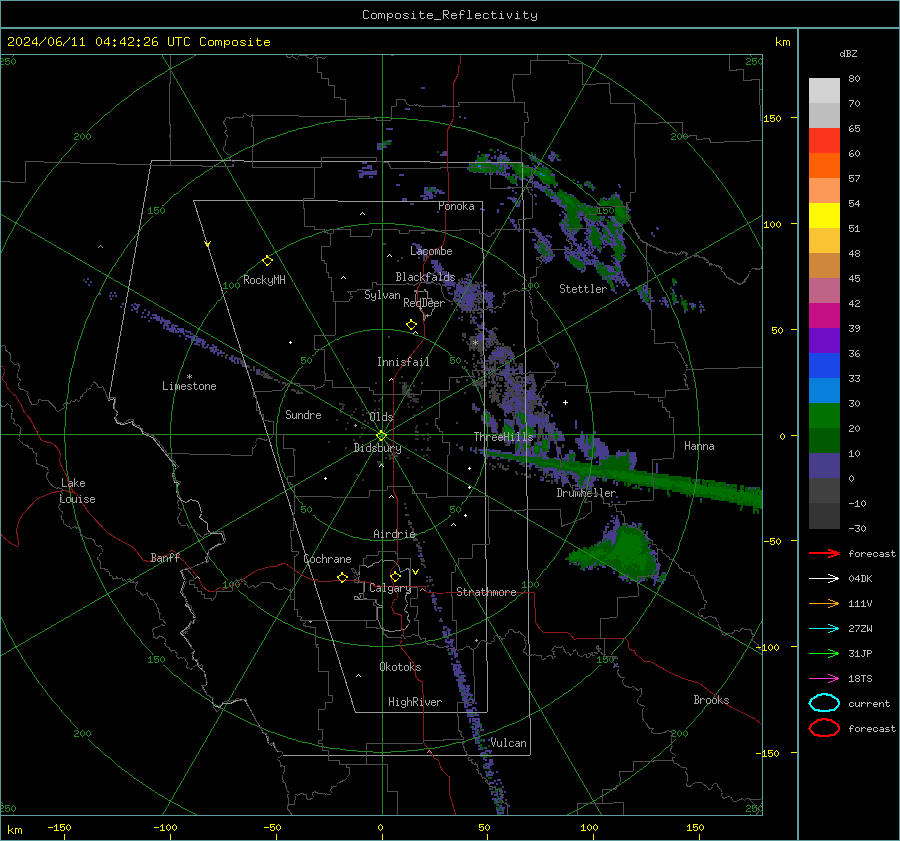Click the Brooks city label
900x841 pixels.
711,700
